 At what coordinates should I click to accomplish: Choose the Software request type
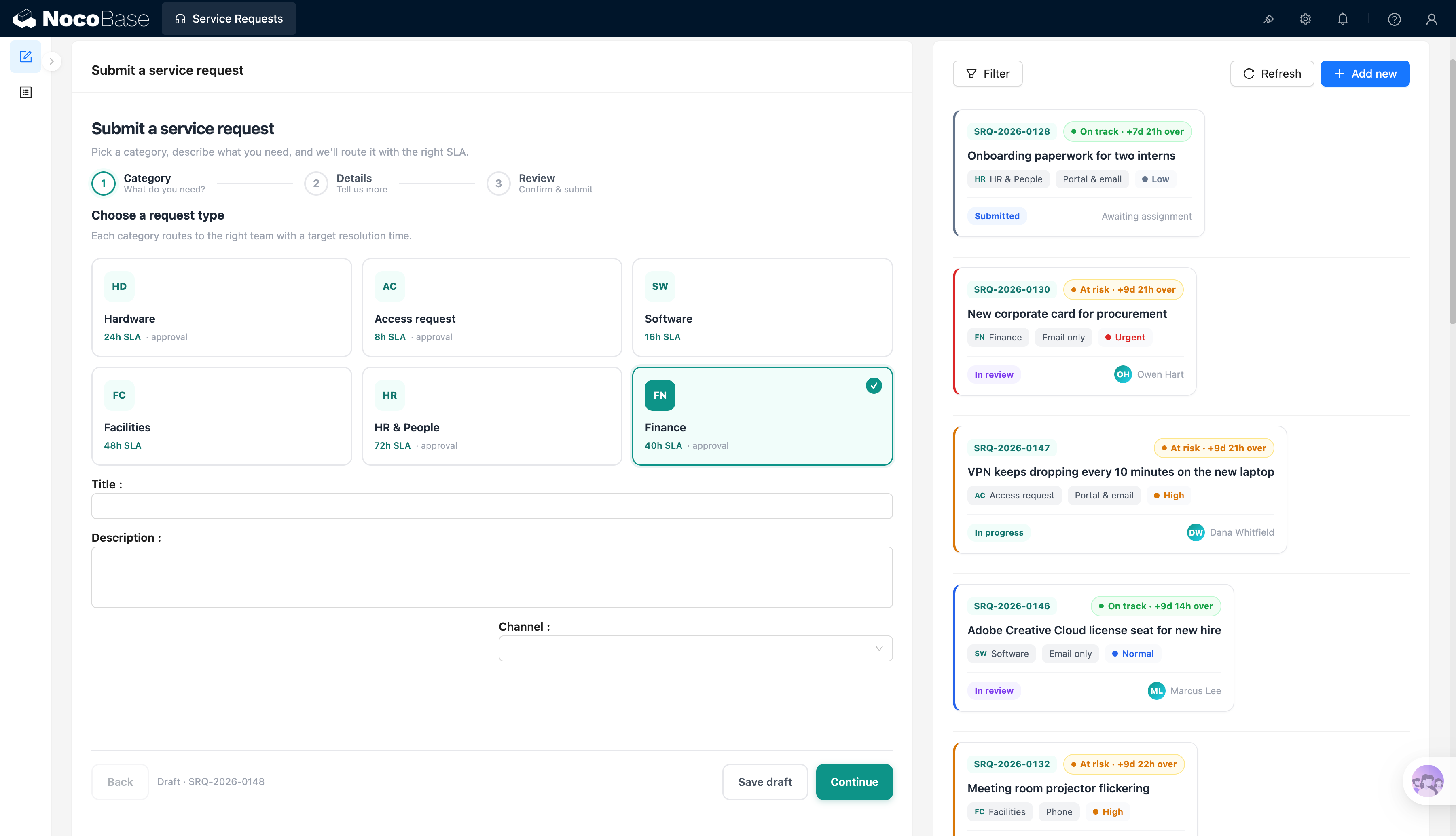coord(762,307)
